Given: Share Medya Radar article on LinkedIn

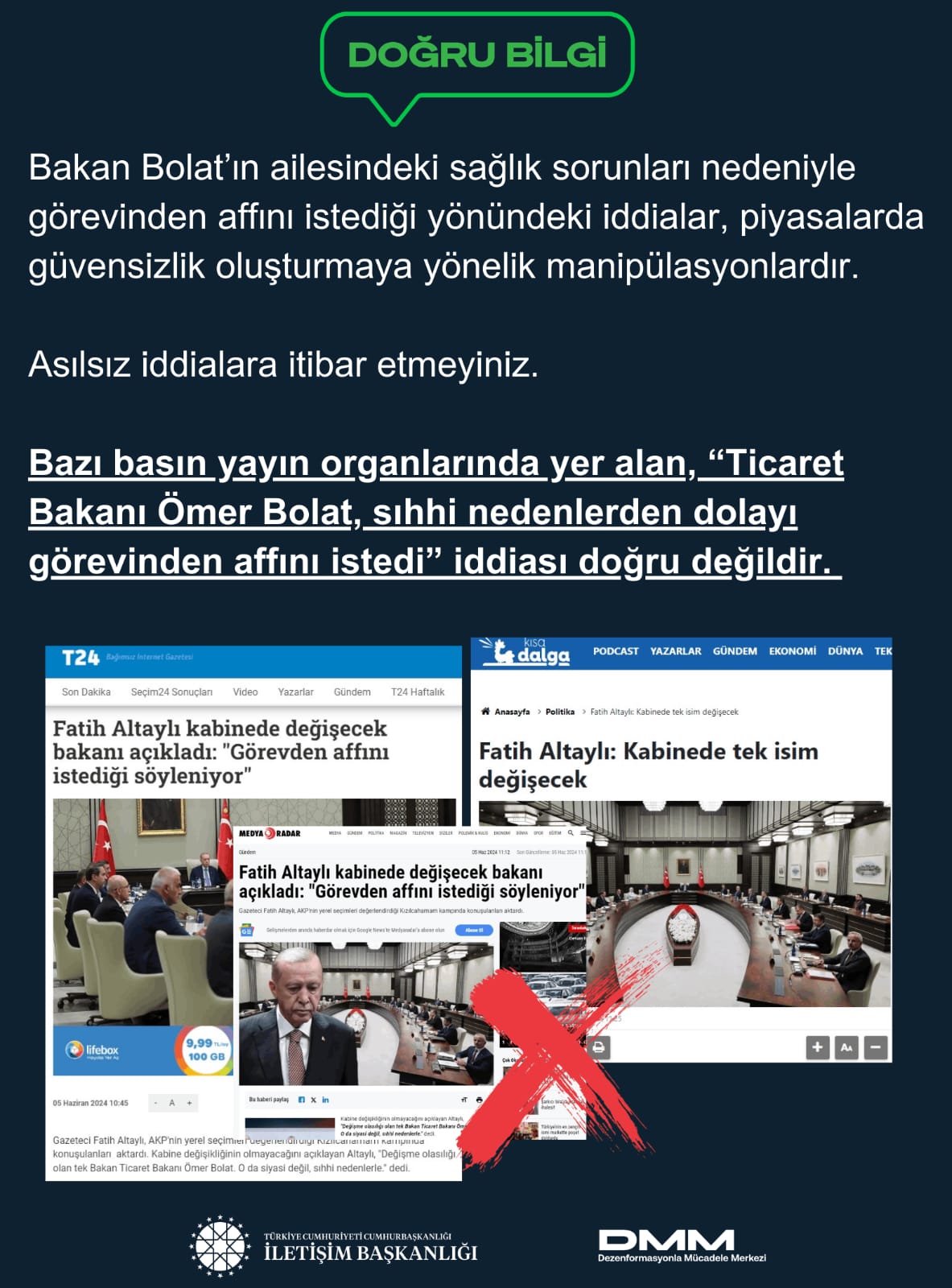Looking at the screenshot, I should pos(325,1100).
